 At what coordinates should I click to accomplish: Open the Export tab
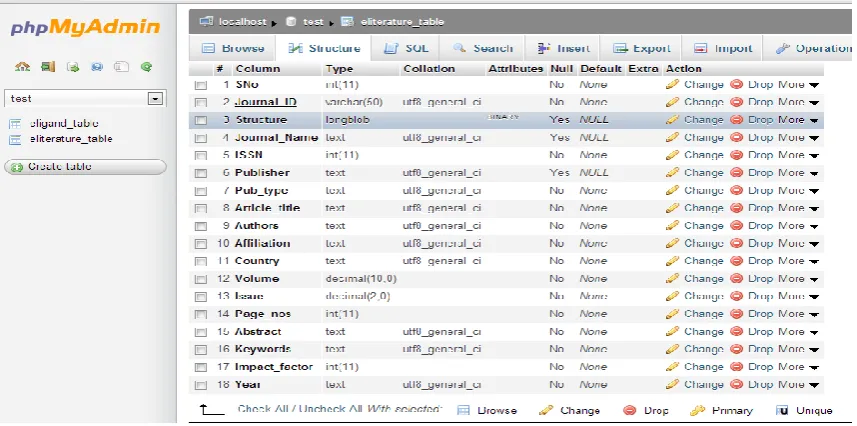click(641, 48)
